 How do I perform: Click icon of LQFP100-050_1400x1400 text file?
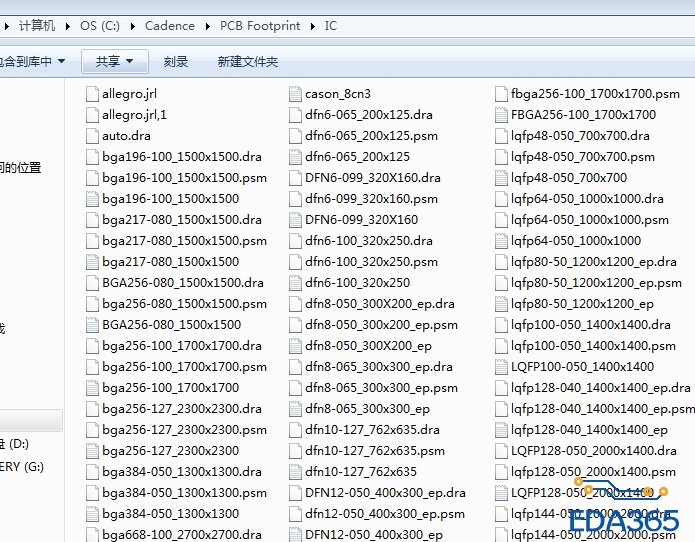pos(501,367)
